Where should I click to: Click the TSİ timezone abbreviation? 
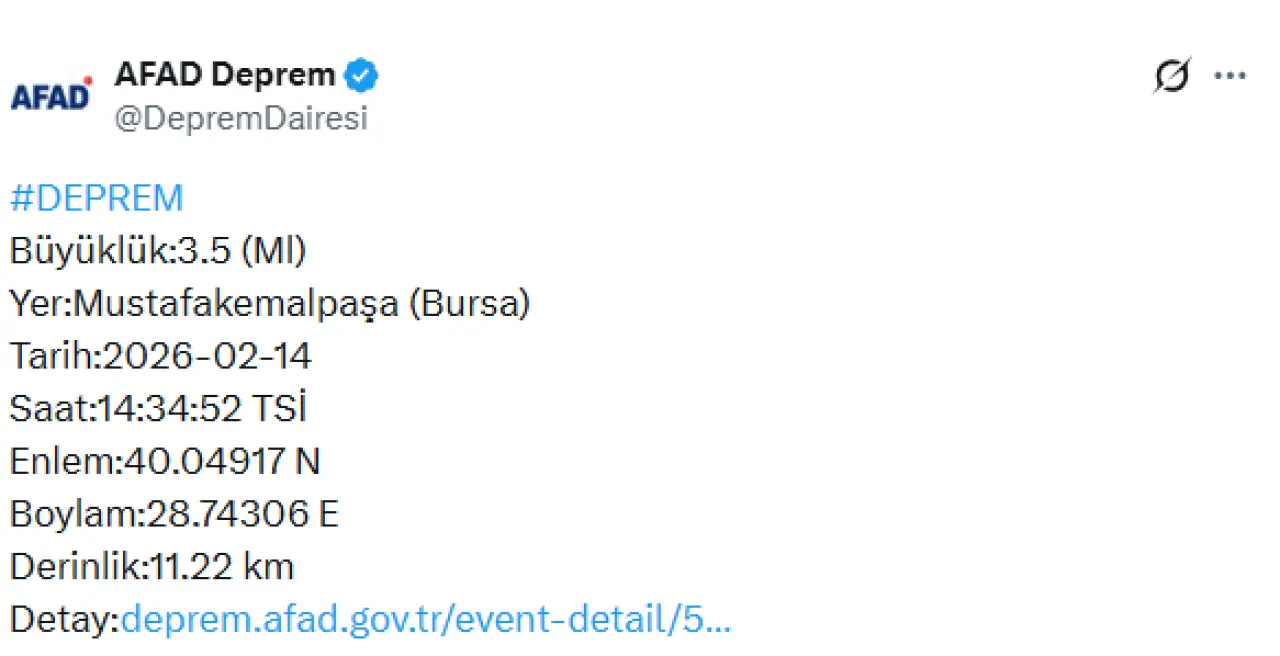(x=281, y=409)
